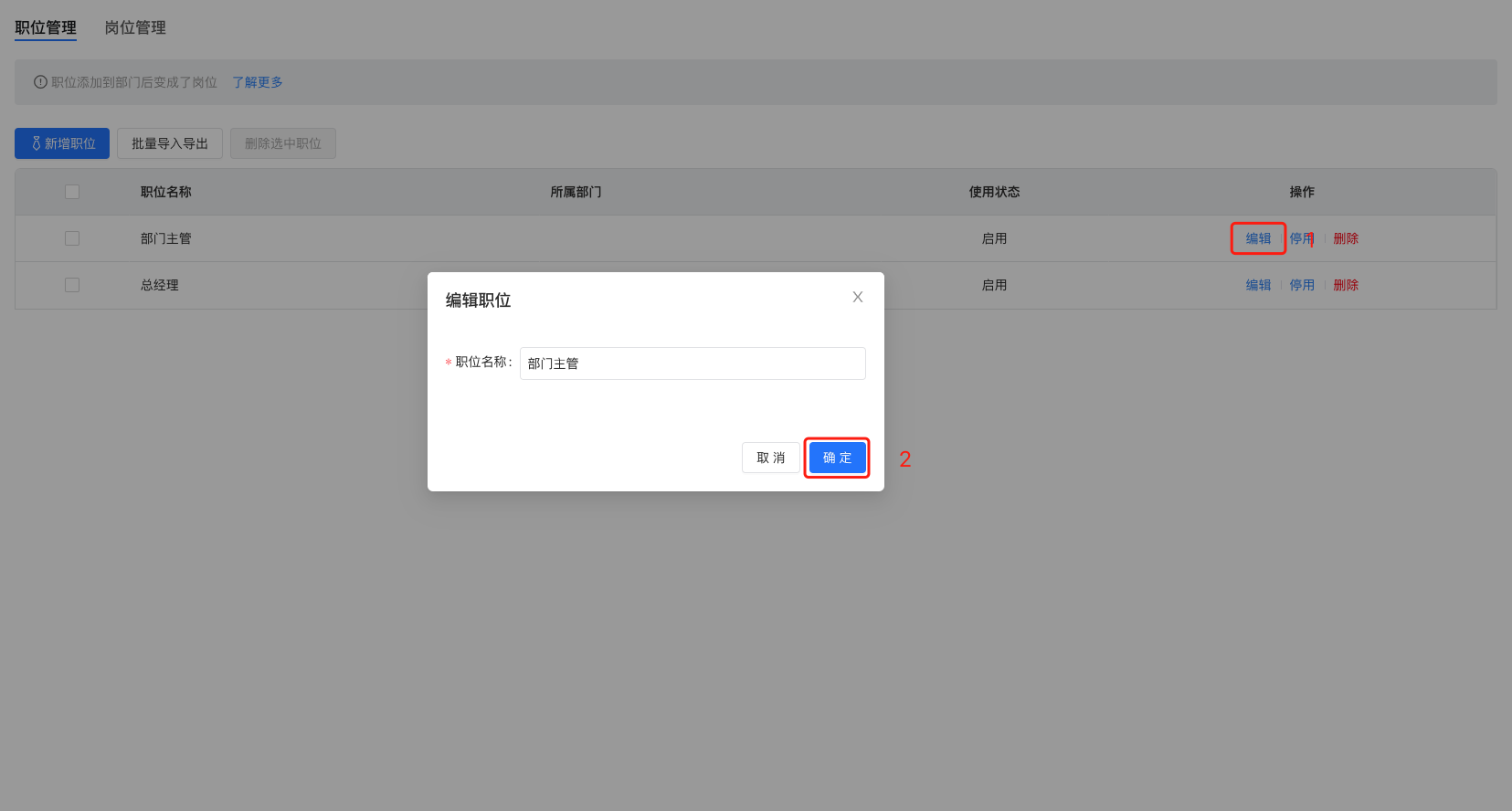Click the 确定 button in dialog
This screenshot has width=1512, height=811.
[837, 458]
